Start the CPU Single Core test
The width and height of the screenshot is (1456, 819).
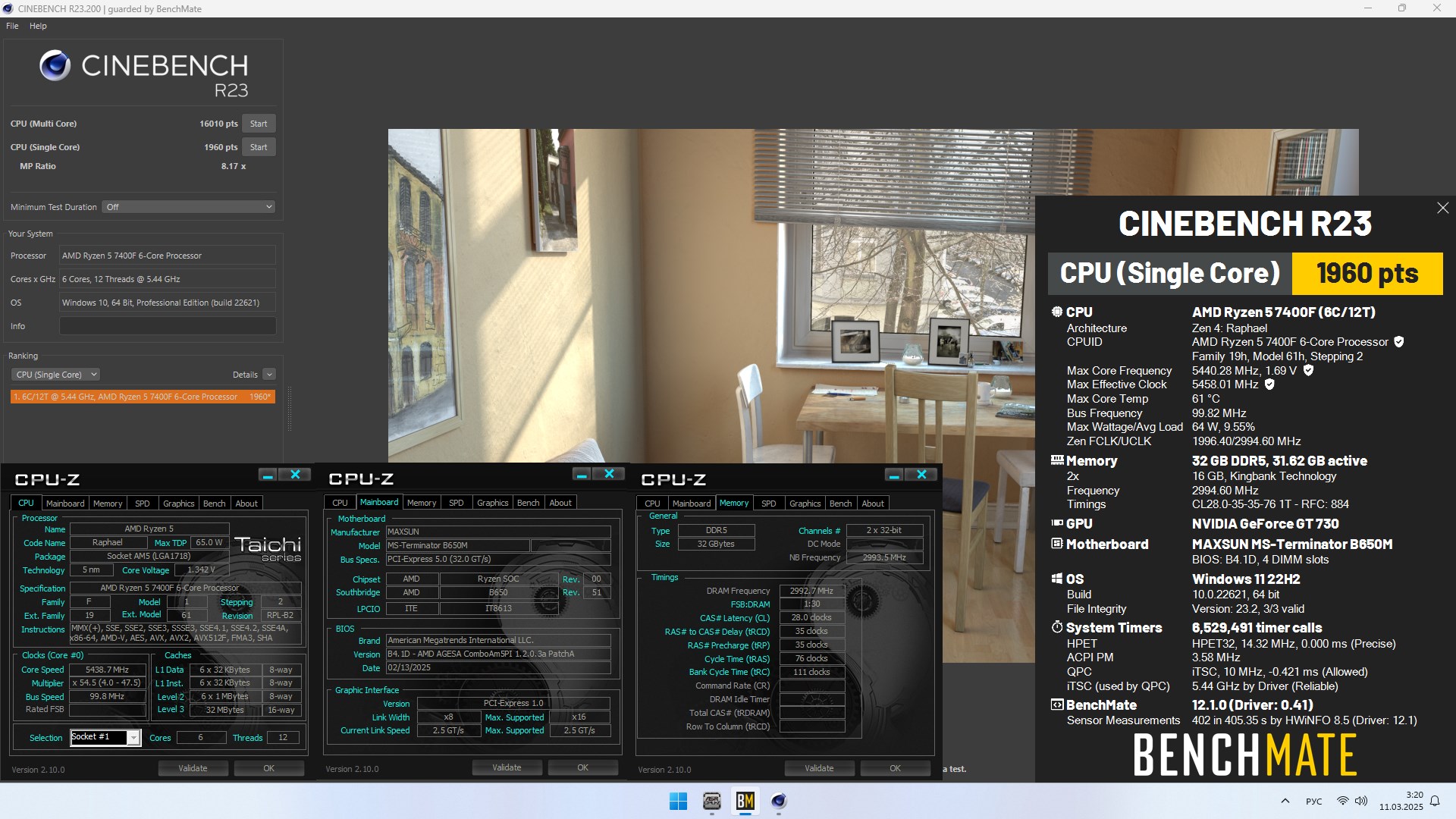tap(259, 147)
